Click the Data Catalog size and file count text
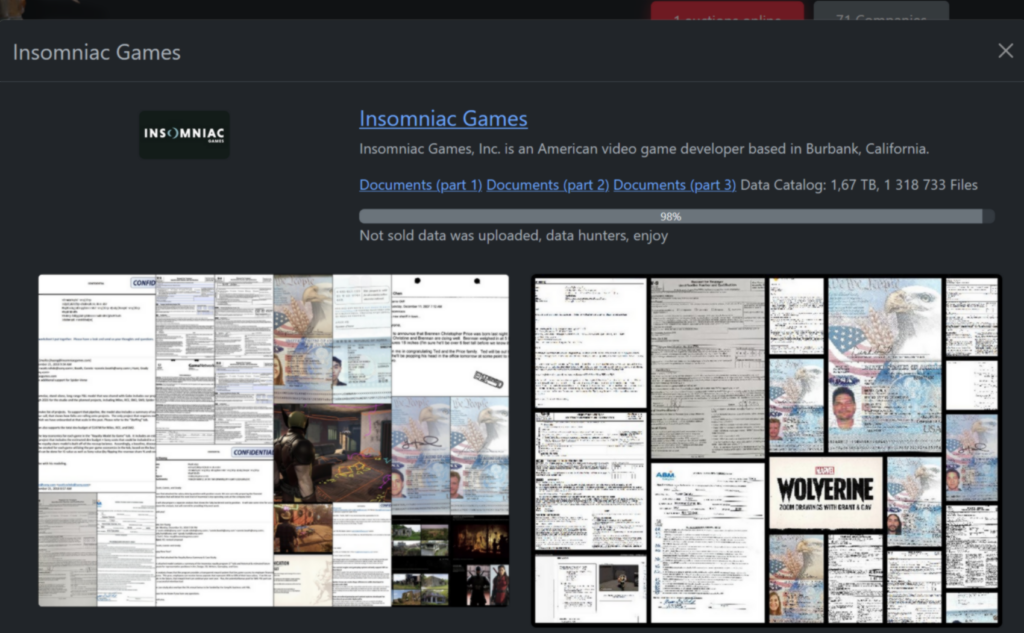Screen dimensions: 1024x633 coord(859,185)
